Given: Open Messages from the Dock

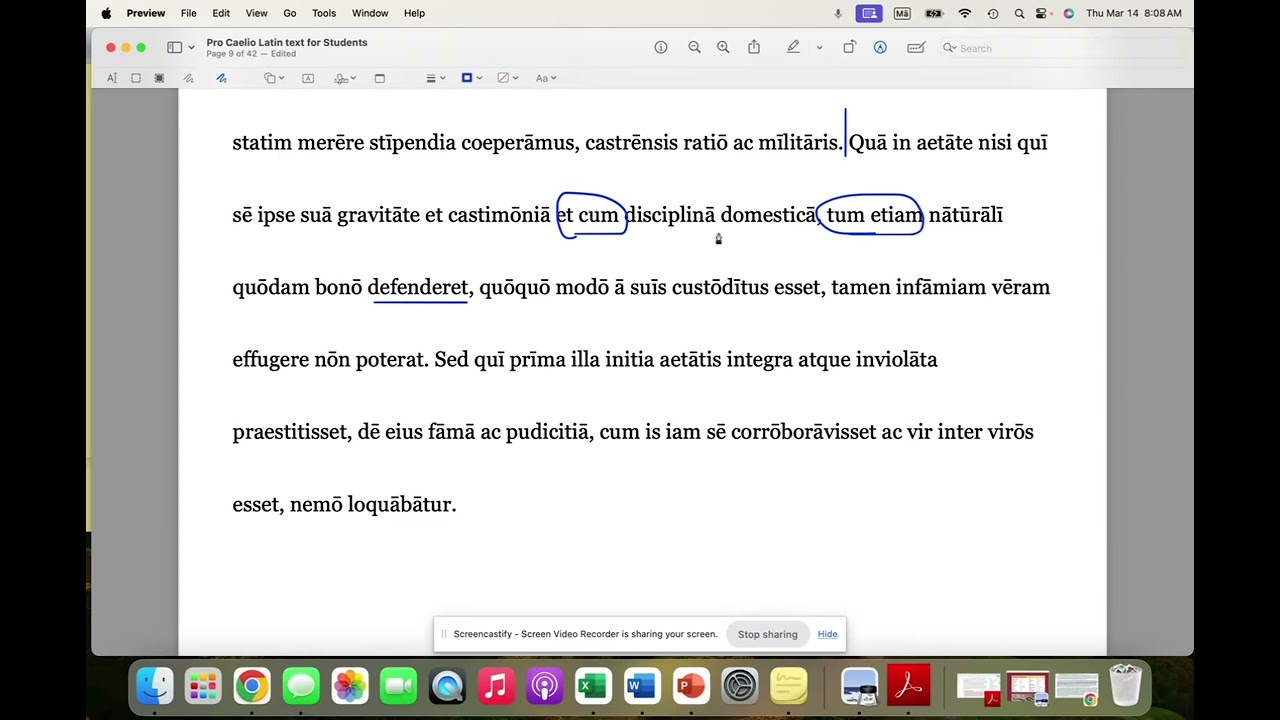Looking at the screenshot, I should pos(301,686).
